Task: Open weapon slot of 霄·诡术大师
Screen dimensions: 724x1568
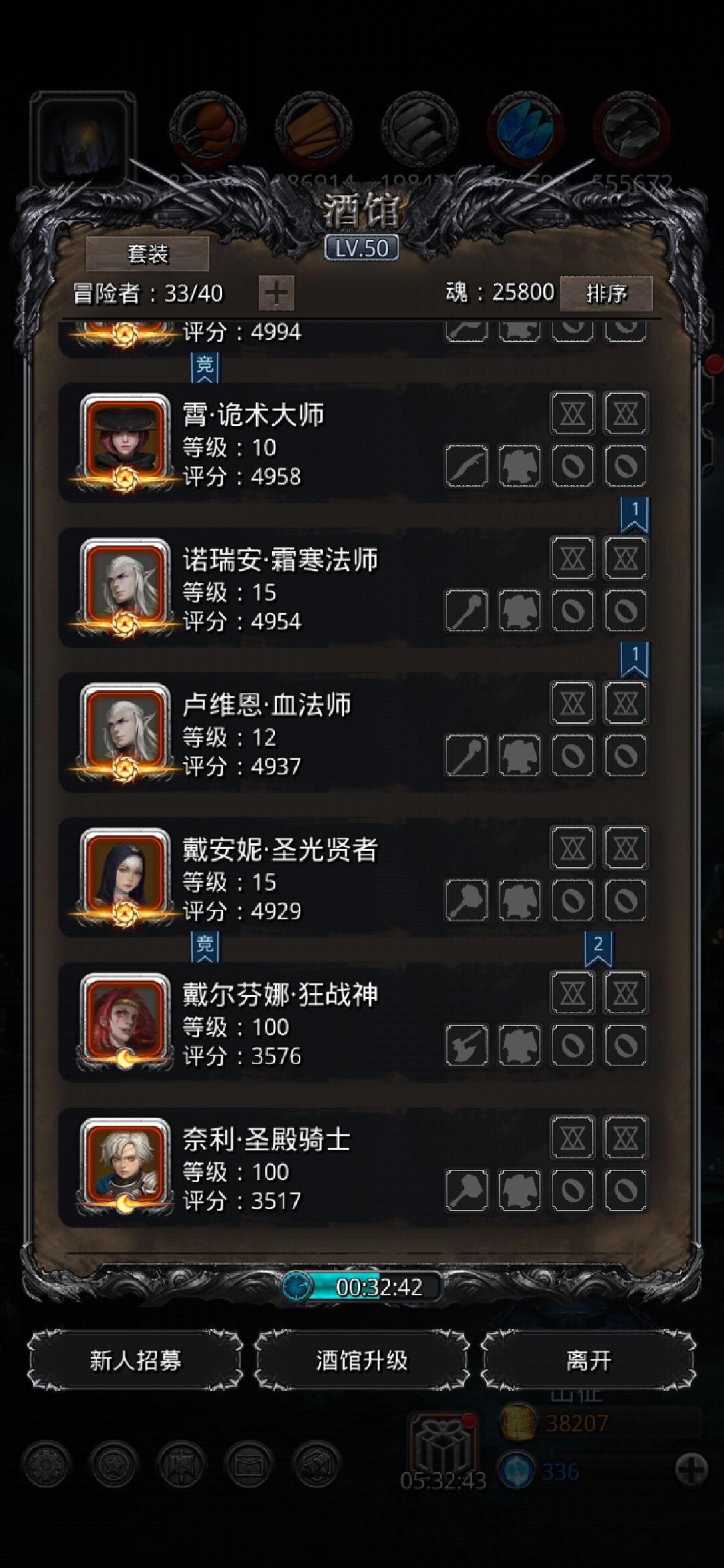Action: pyautogui.click(x=467, y=466)
